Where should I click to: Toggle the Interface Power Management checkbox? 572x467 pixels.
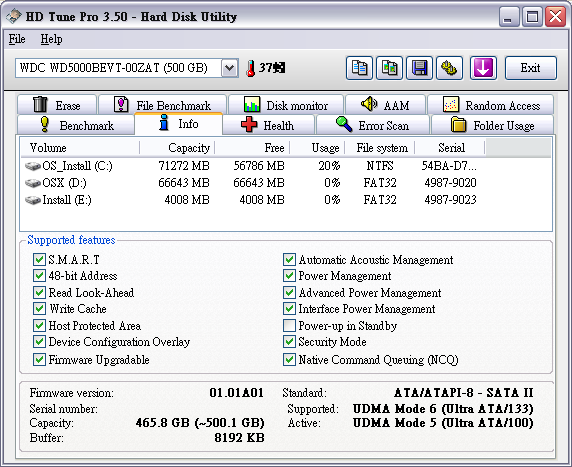289,309
